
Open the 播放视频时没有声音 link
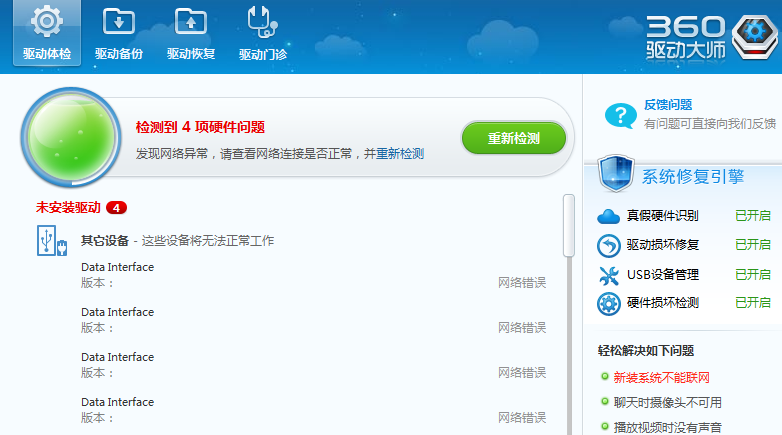667,427
